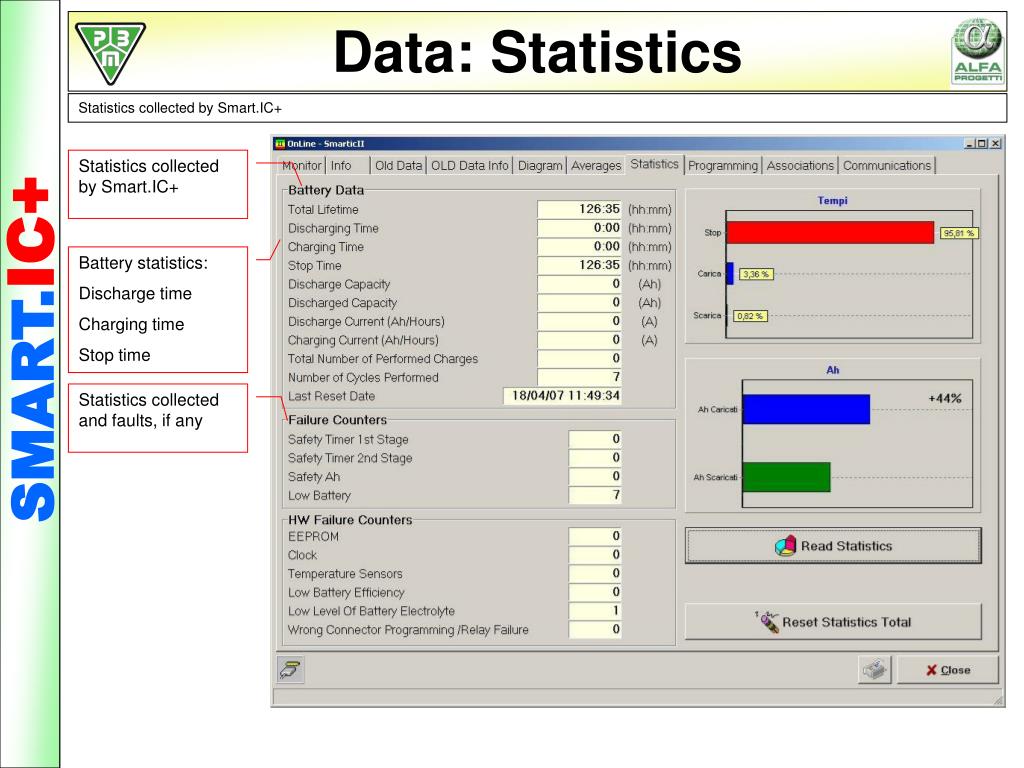Image resolution: width=1024 pixels, height=768 pixels.
Task: Click the Discharge Current (Ah/Hours) label
Action: point(366,321)
